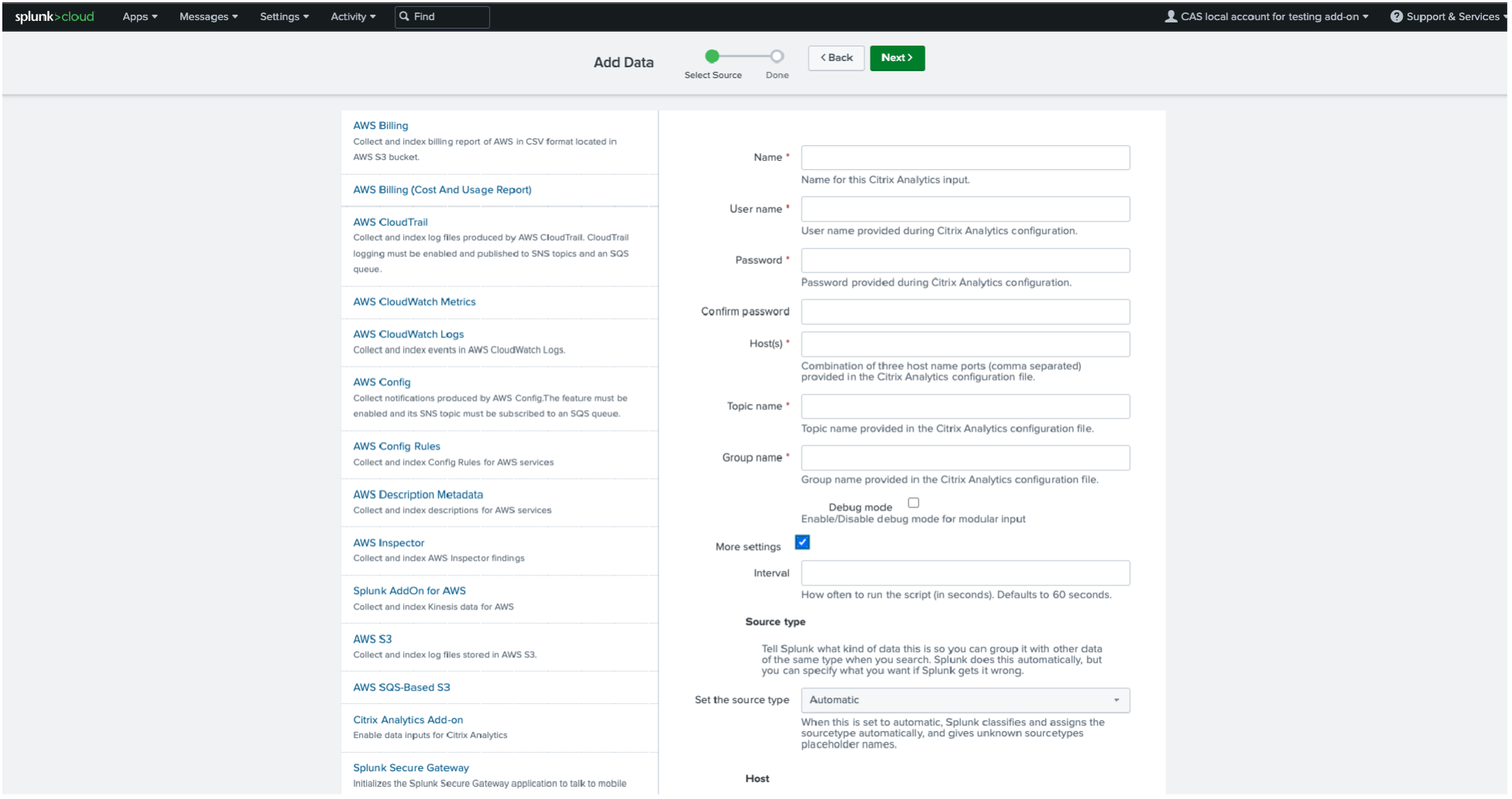Select AWS Billing data source

(x=381, y=125)
